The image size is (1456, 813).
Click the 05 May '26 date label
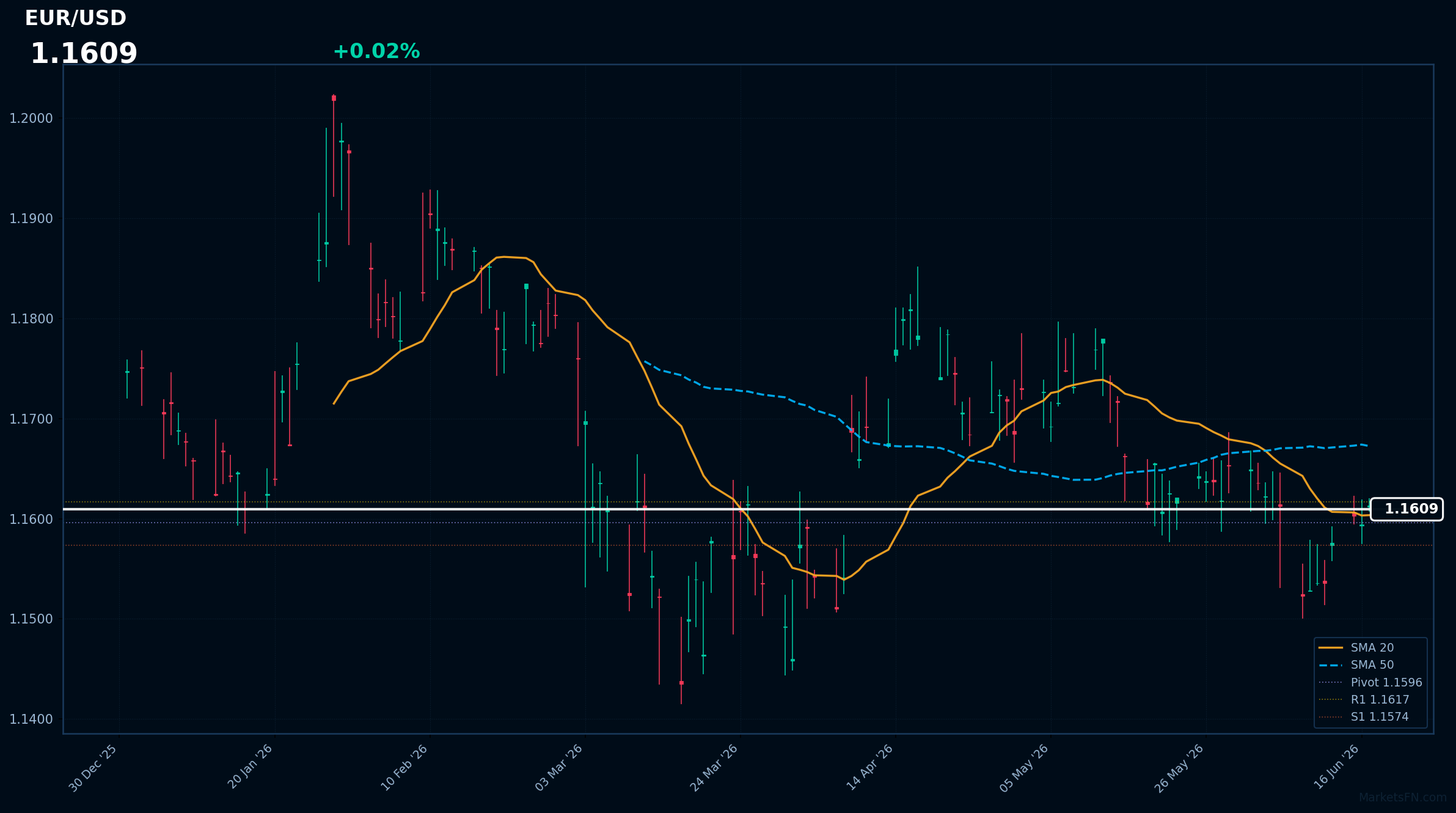1024,768
